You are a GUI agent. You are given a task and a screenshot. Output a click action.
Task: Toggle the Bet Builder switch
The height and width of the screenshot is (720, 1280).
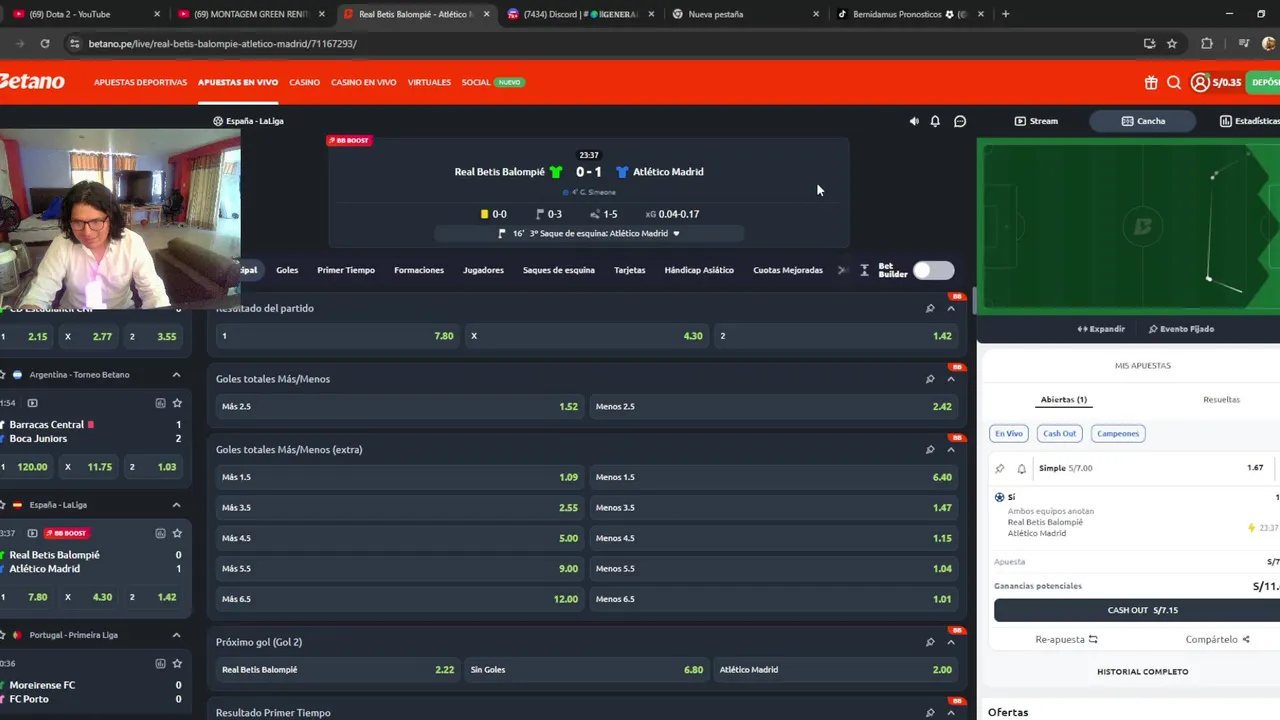coord(933,270)
